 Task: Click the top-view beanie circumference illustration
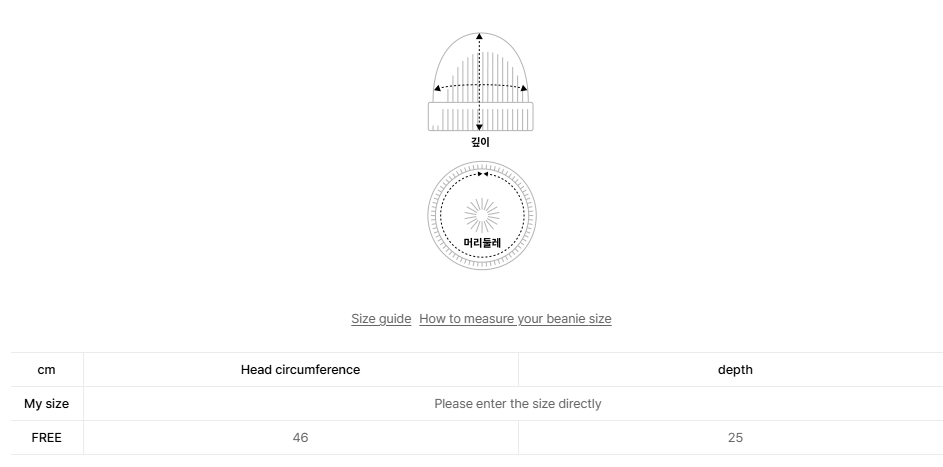pos(482,215)
